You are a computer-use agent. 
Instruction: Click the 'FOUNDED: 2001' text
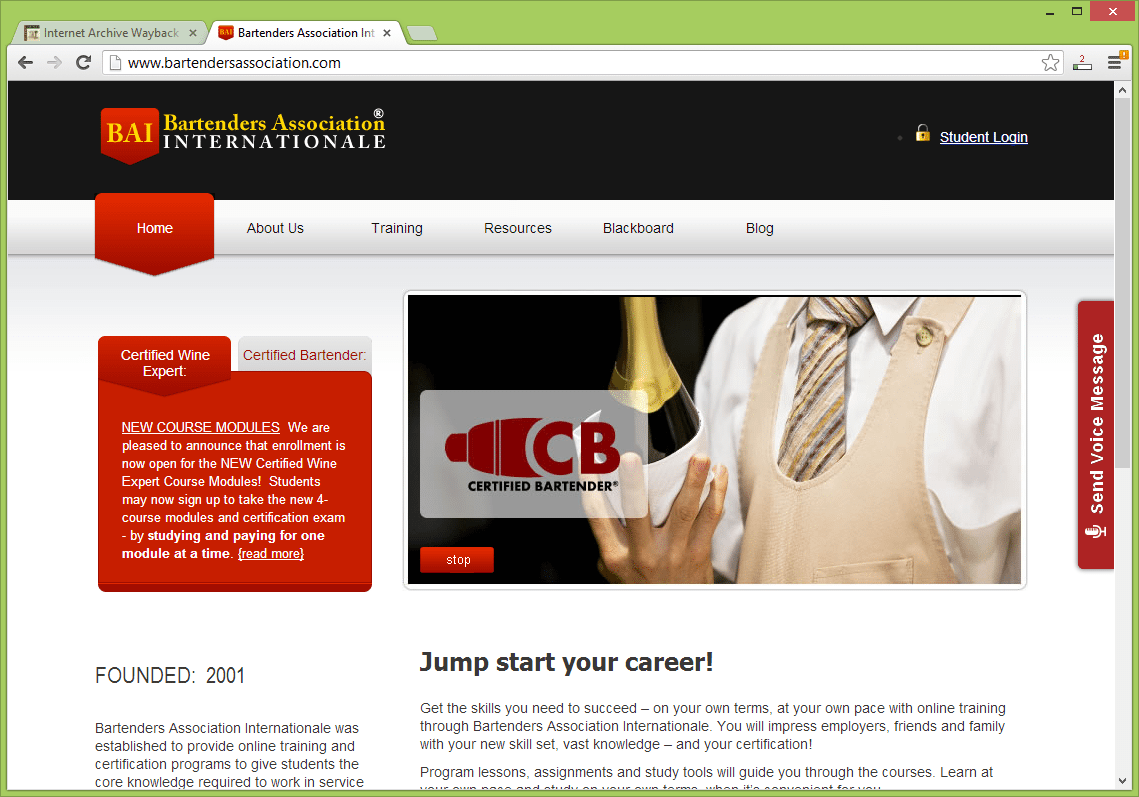[x=170, y=676]
